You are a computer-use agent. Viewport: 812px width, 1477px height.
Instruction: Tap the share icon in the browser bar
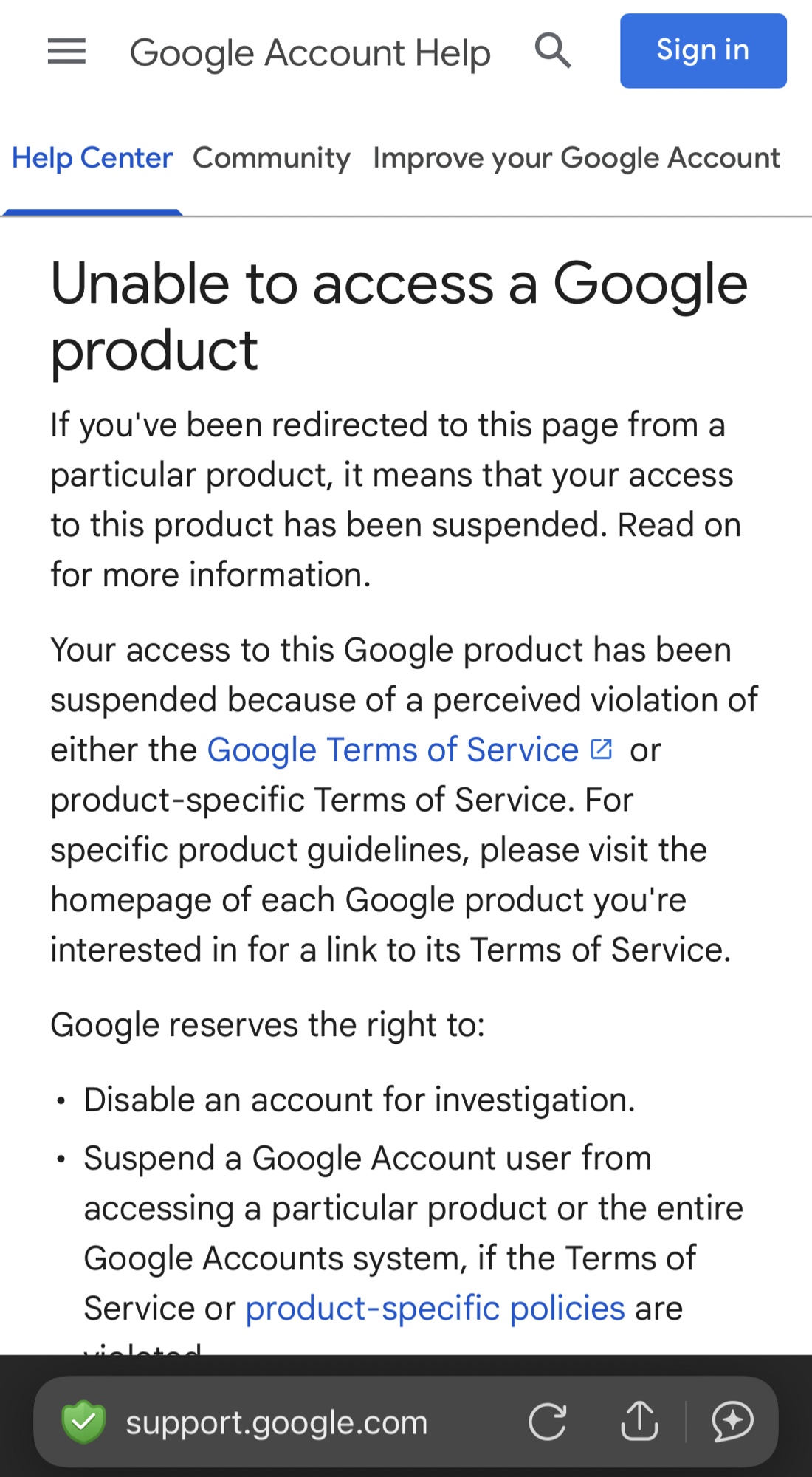pyautogui.click(x=639, y=1421)
